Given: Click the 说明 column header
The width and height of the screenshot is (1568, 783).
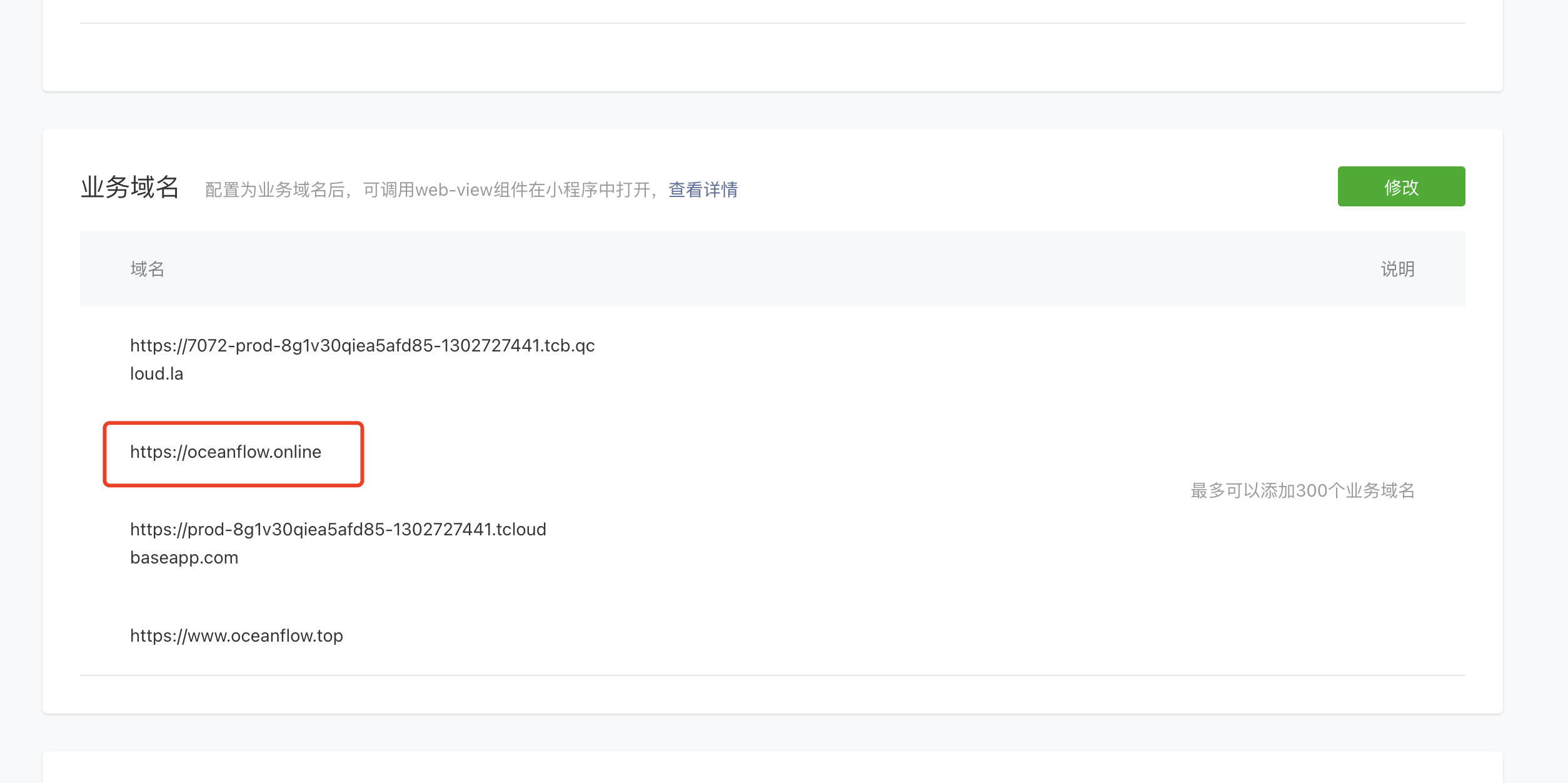Looking at the screenshot, I should point(1397,269).
